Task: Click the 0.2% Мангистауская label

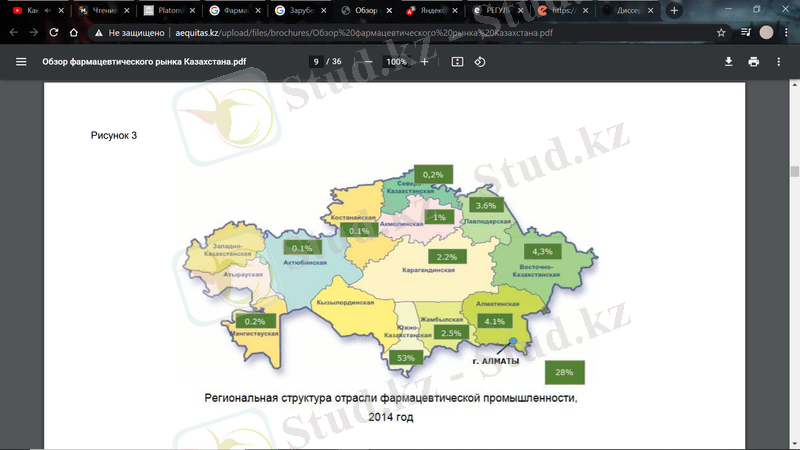Action: pos(255,321)
